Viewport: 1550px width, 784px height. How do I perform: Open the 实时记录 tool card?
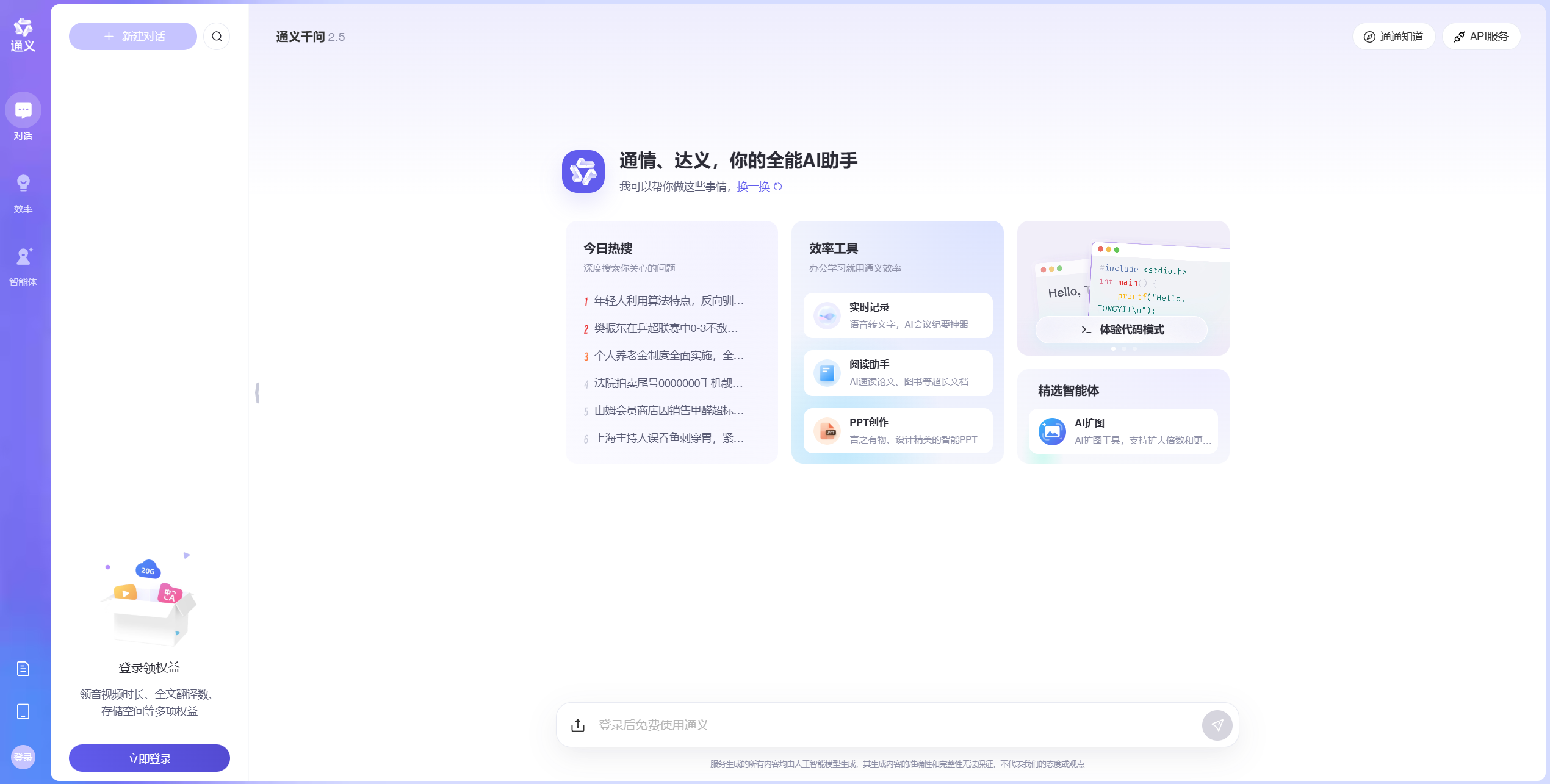898,315
